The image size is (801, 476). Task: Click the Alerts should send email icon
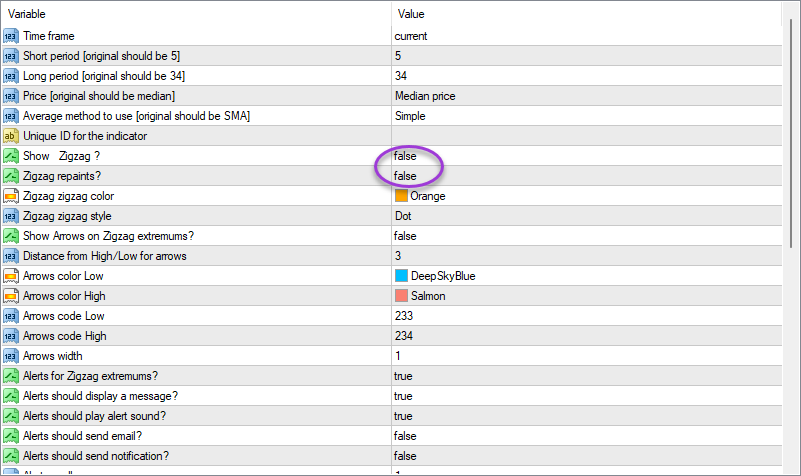click(x=11, y=436)
